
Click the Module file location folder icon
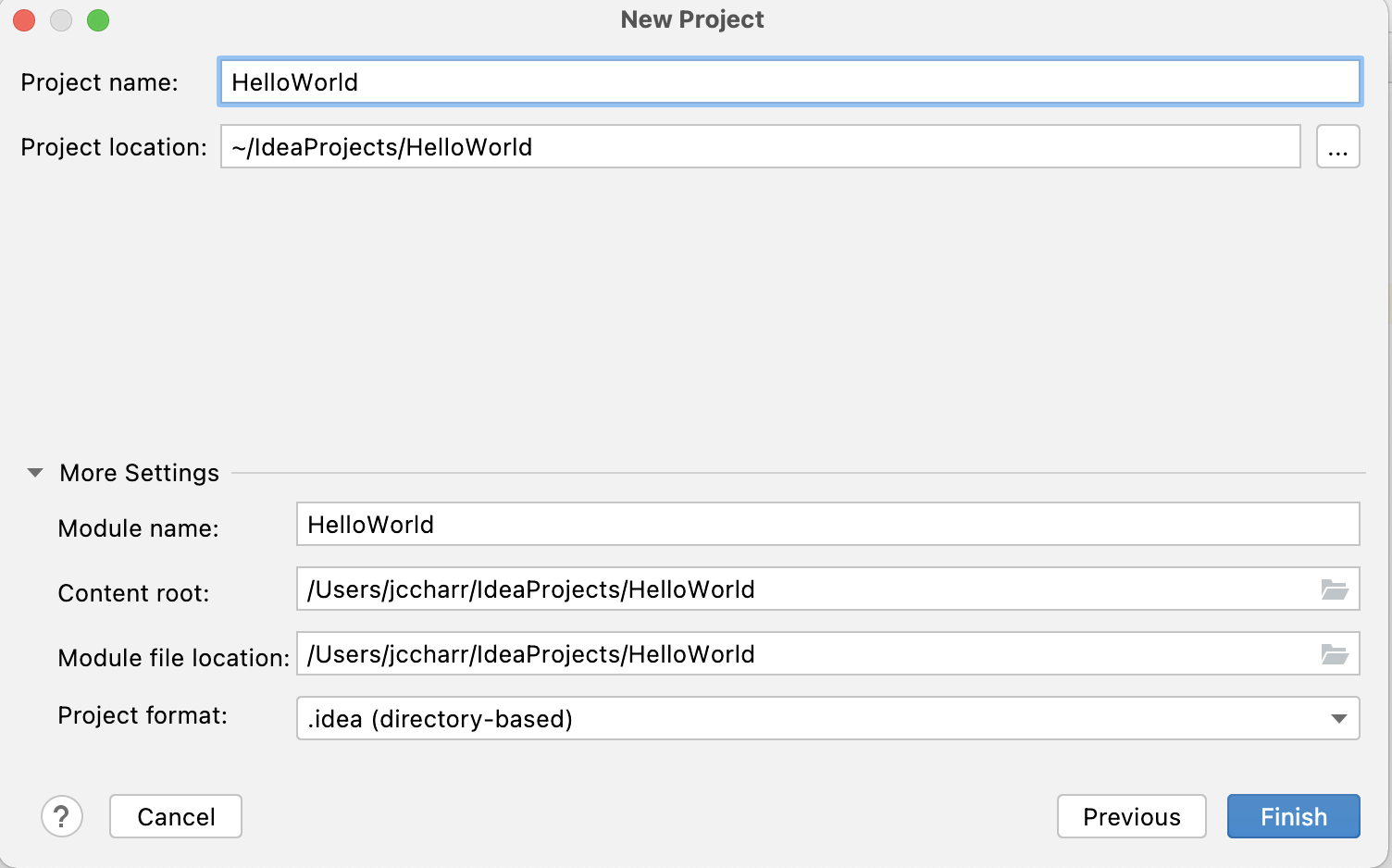[x=1334, y=654]
